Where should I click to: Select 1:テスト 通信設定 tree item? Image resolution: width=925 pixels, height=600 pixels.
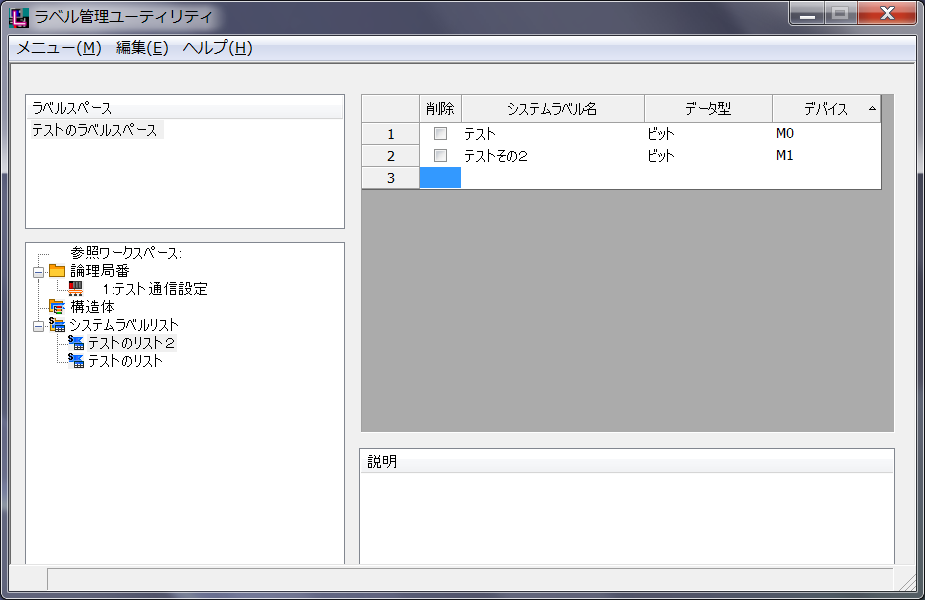pos(155,288)
